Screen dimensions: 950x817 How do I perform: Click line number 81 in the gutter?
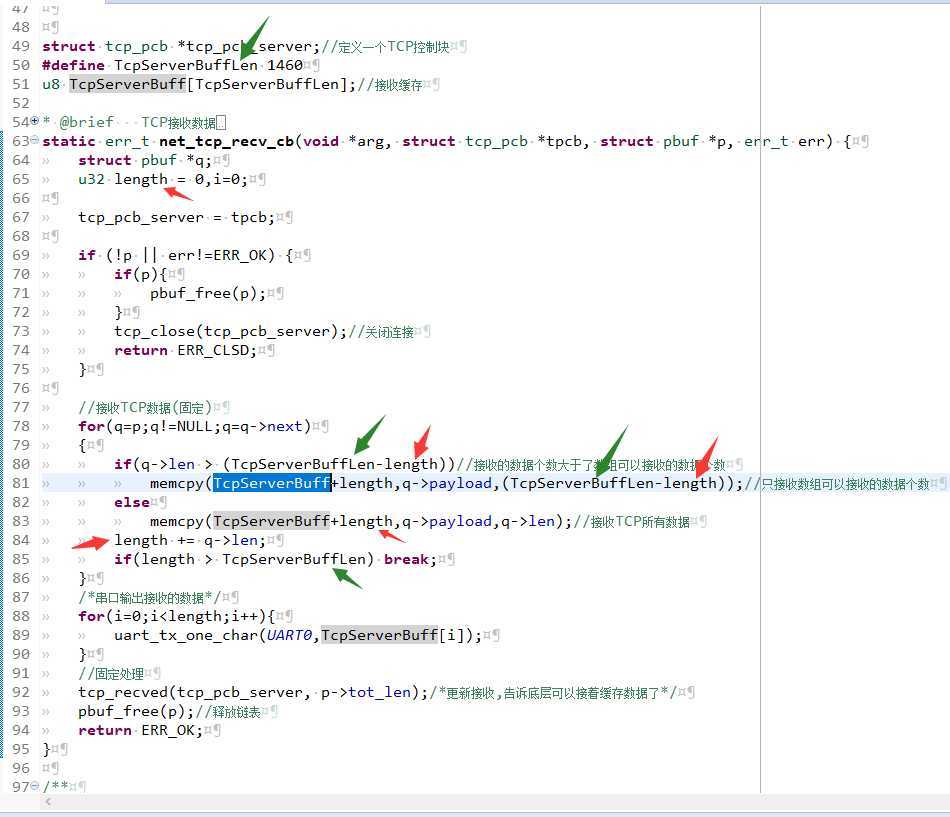pyautogui.click(x=21, y=483)
